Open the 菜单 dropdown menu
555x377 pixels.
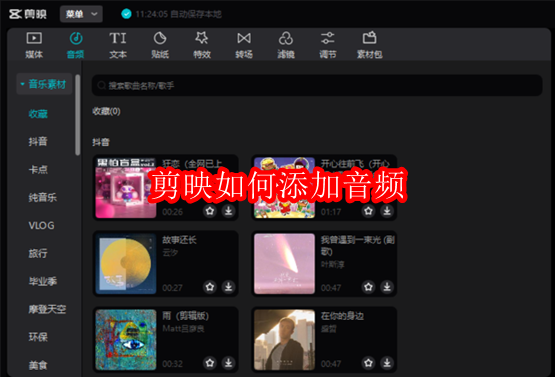point(81,14)
